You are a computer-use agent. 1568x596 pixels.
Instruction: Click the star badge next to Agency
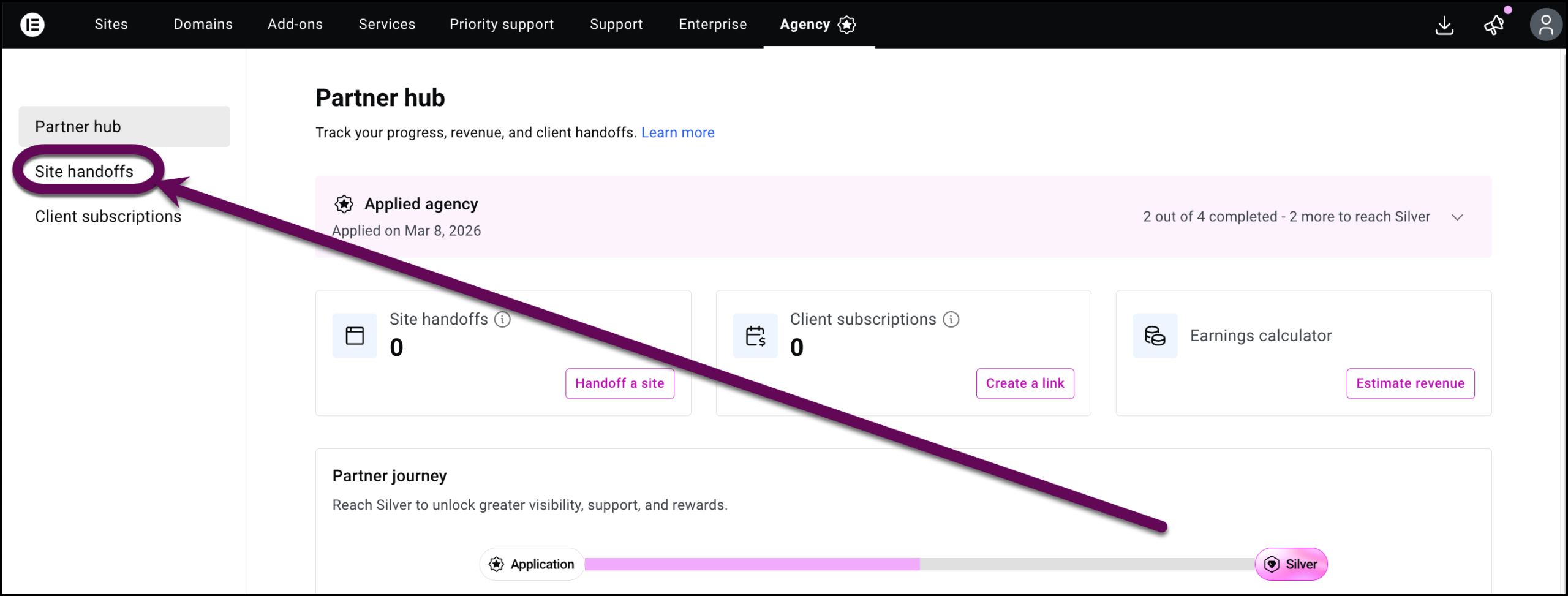[847, 25]
